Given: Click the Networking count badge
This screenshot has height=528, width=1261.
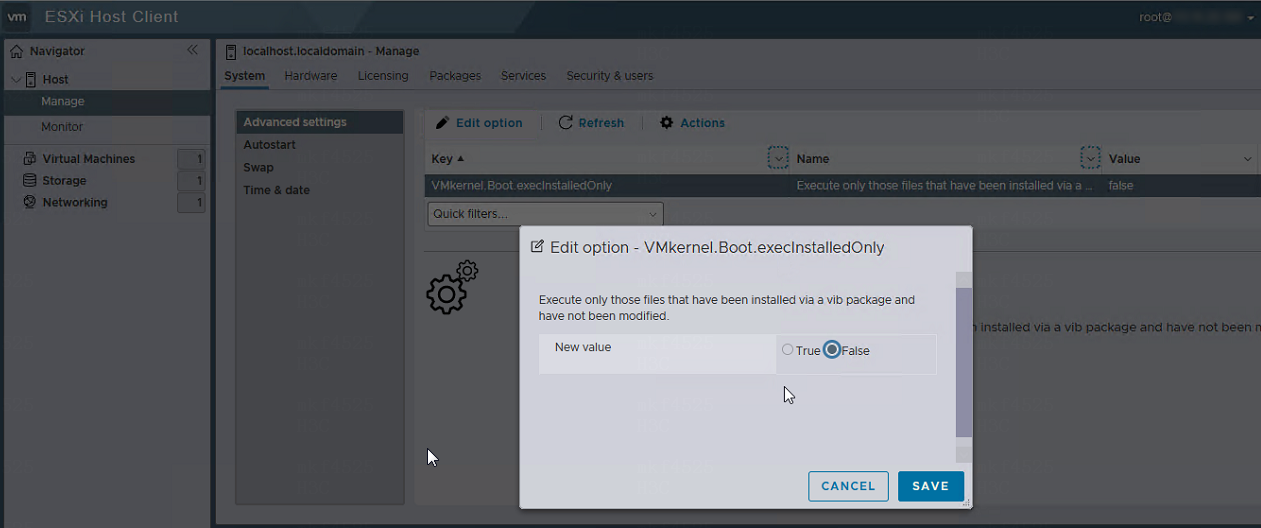Looking at the screenshot, I should coord(192,203).
